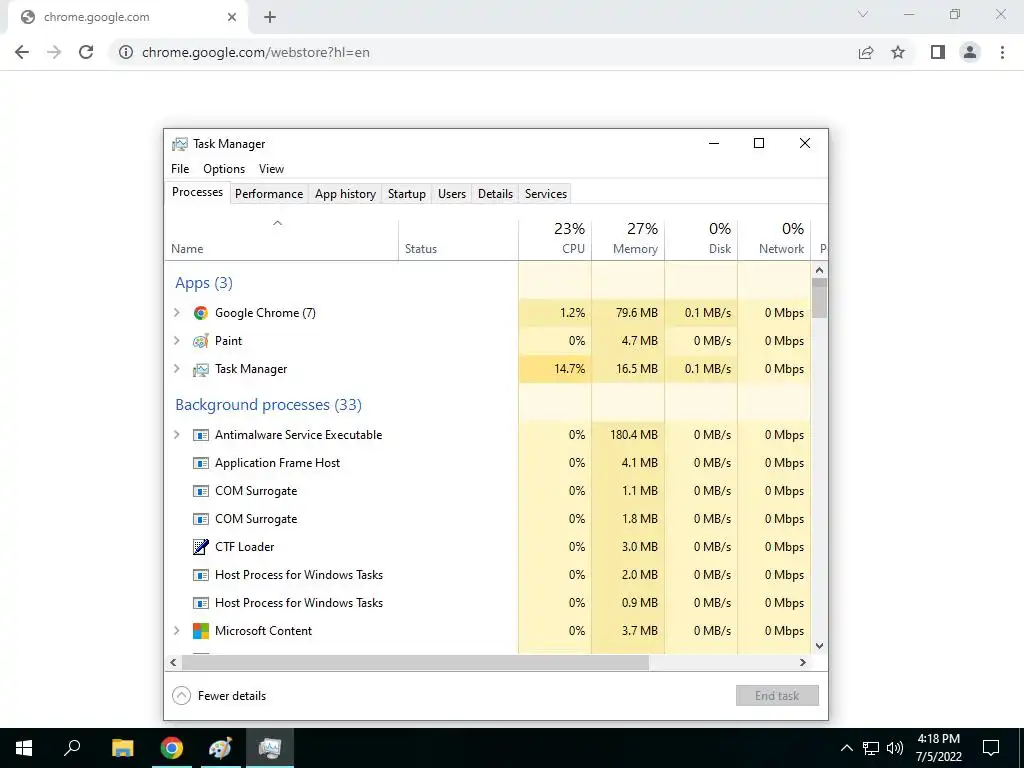The width and height of the screenshot is (1024, 768).
Task: Click the Task Manager title bar icon
Action: click(180, 144)
